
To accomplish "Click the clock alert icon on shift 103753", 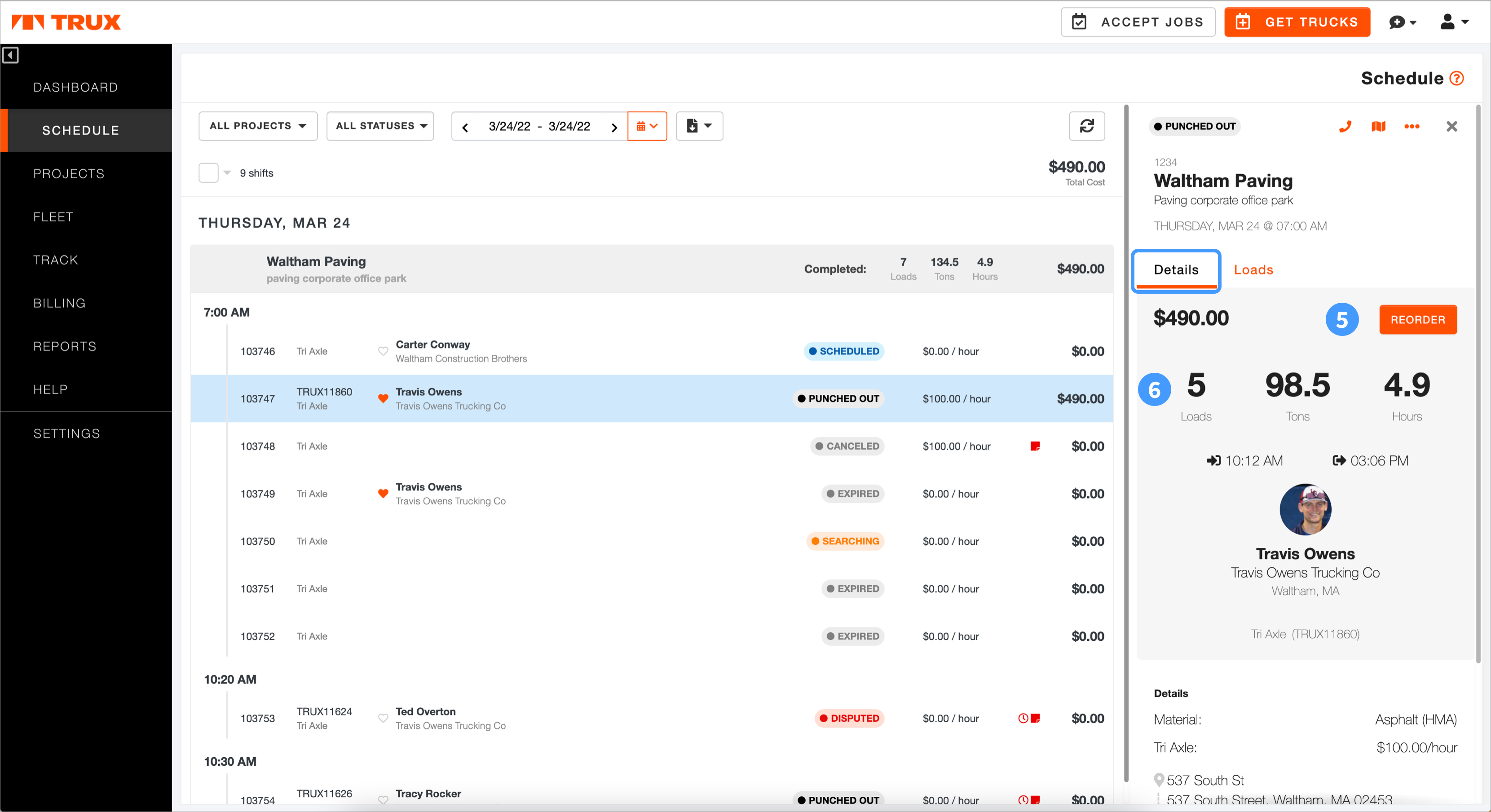I will [1023, 718].
